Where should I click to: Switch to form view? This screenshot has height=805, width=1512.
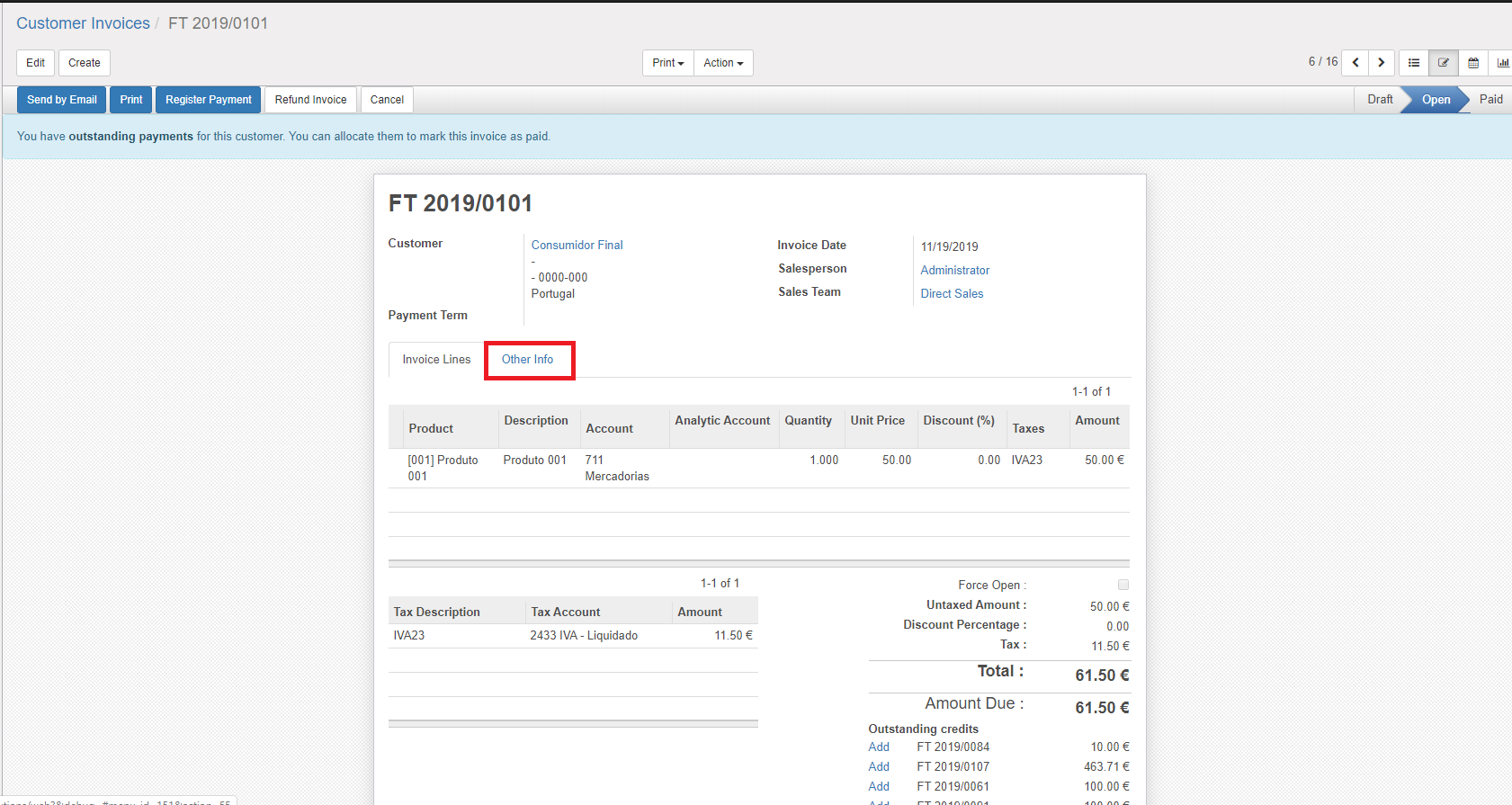(1444, 63)
